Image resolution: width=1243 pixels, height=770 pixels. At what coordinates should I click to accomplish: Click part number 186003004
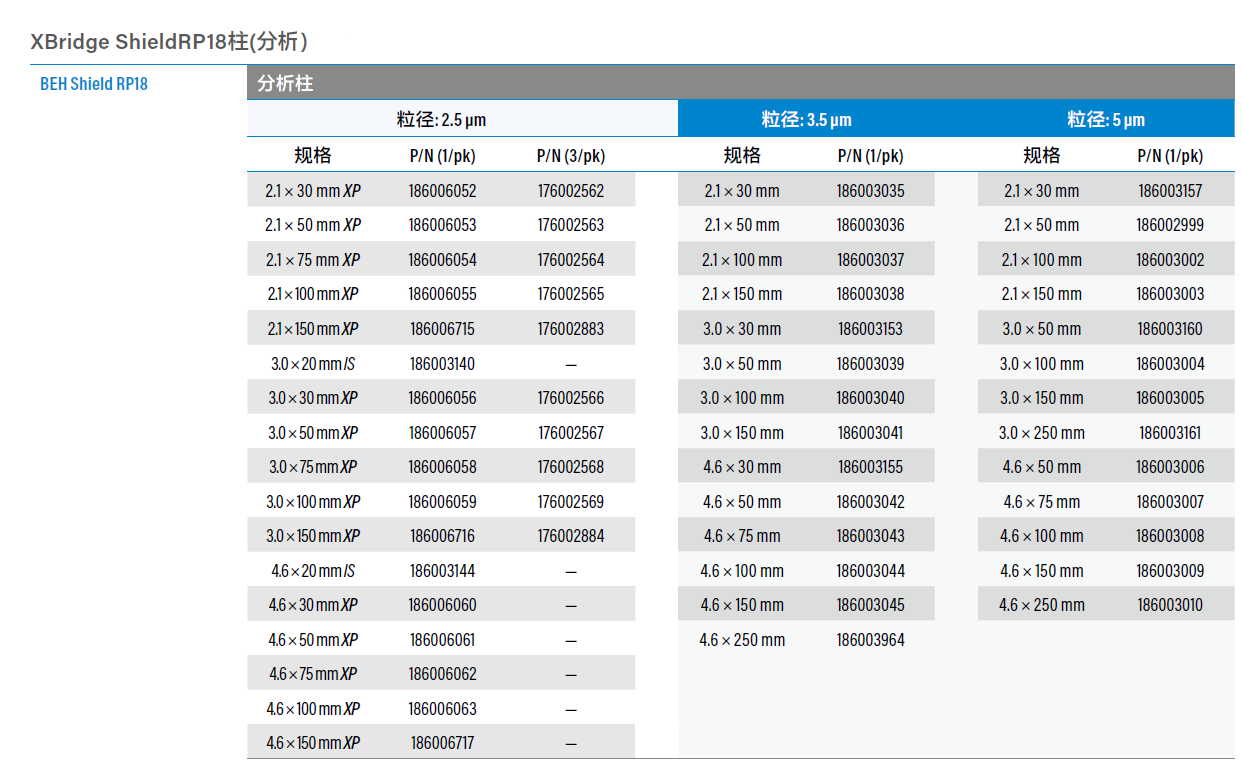pyautogui.click(x=1170, y=364)
